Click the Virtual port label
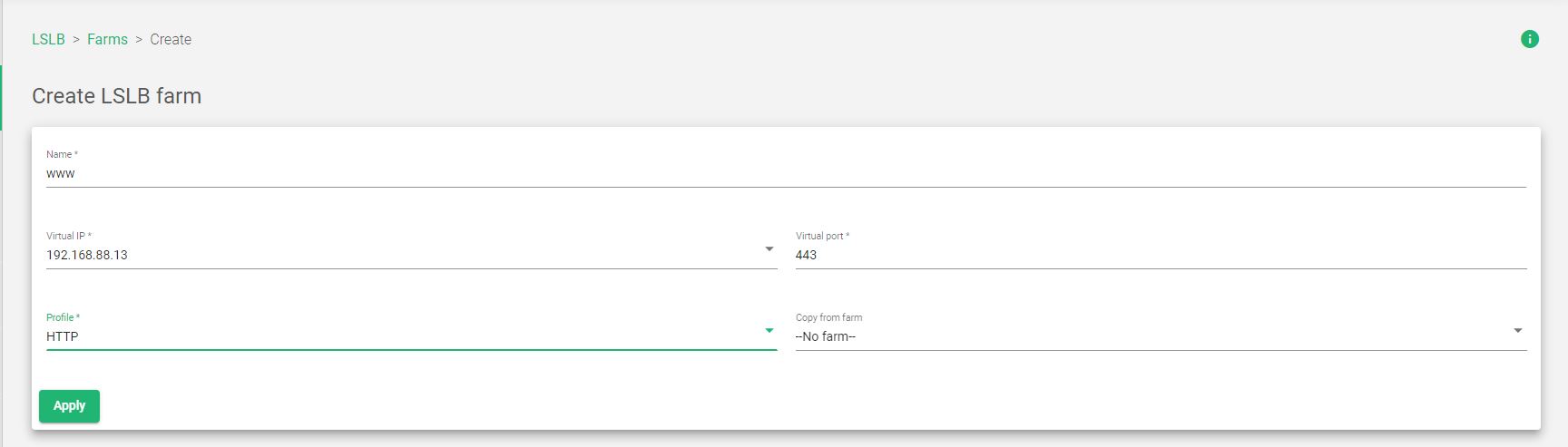The width and height of the screenshot is (1568, 447). coord(823,236)
